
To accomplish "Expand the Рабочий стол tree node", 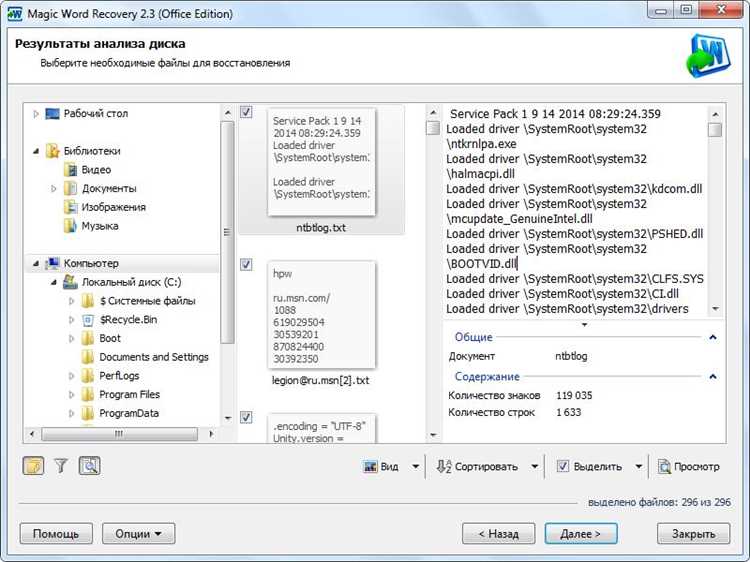I will (36, 114).
